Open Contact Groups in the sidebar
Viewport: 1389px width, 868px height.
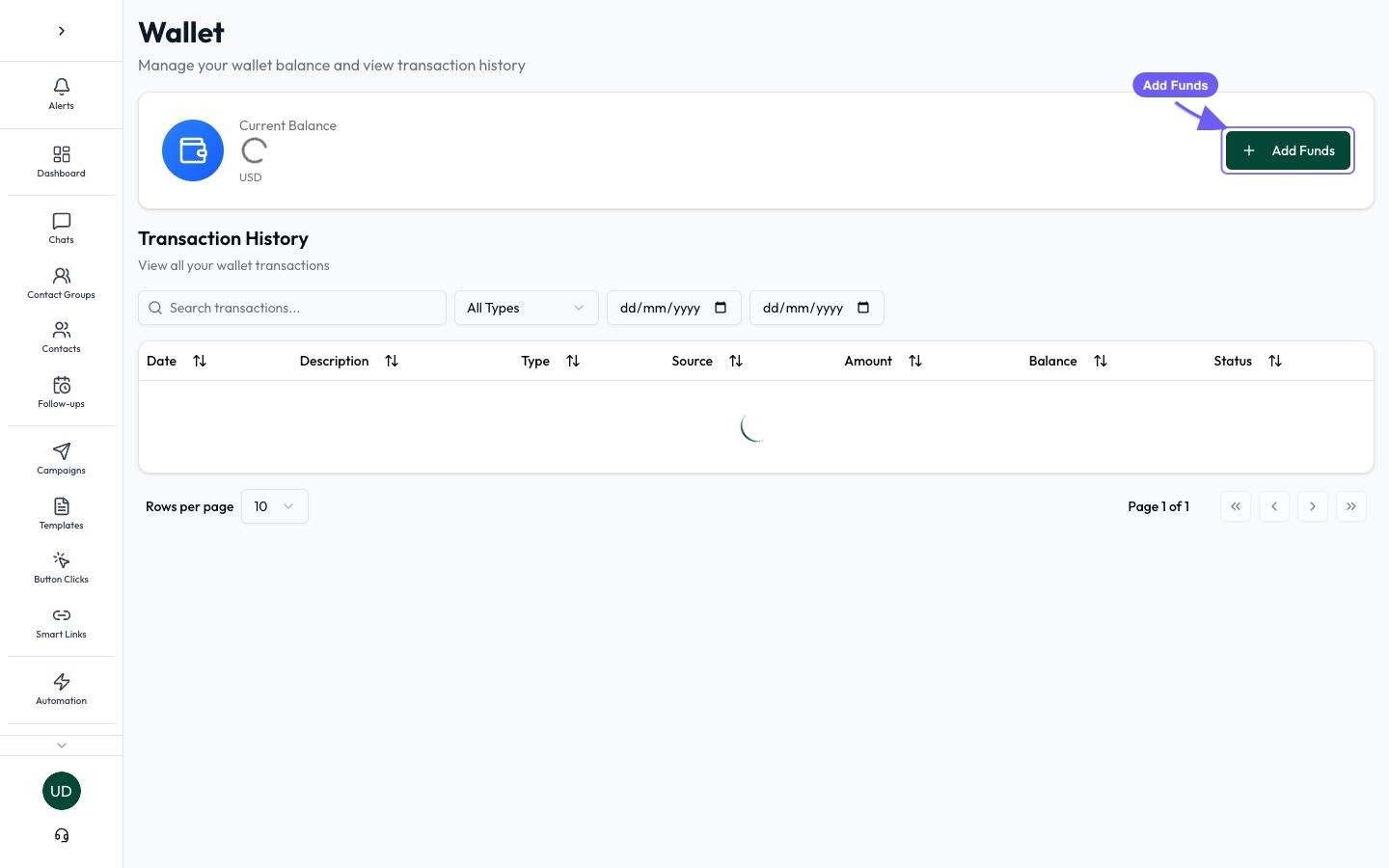(61, 284)
